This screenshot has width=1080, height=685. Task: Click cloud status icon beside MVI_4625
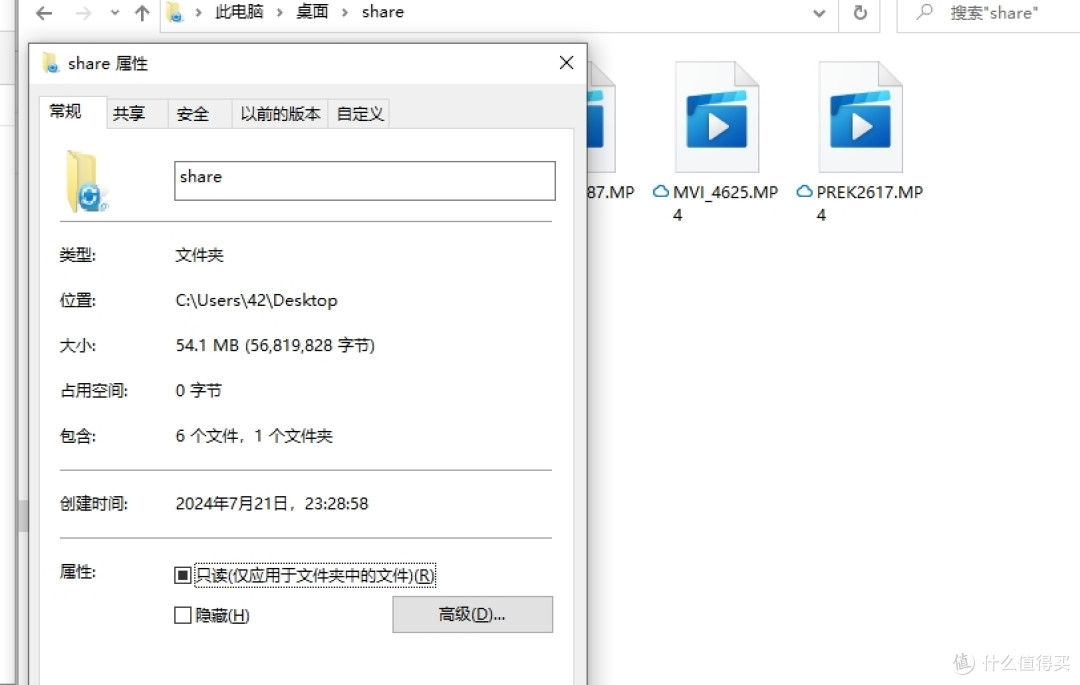(661, 191)
